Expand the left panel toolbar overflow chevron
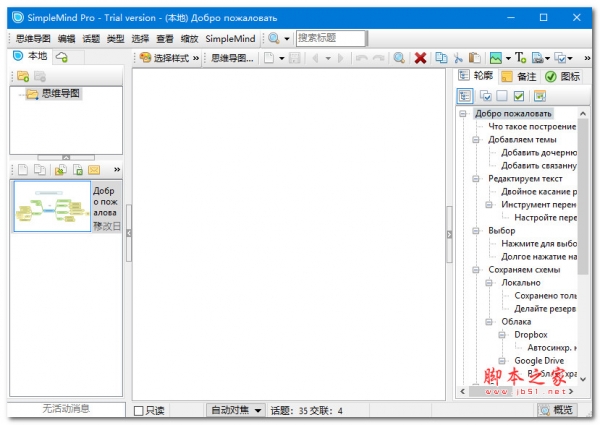 [117, 169]
